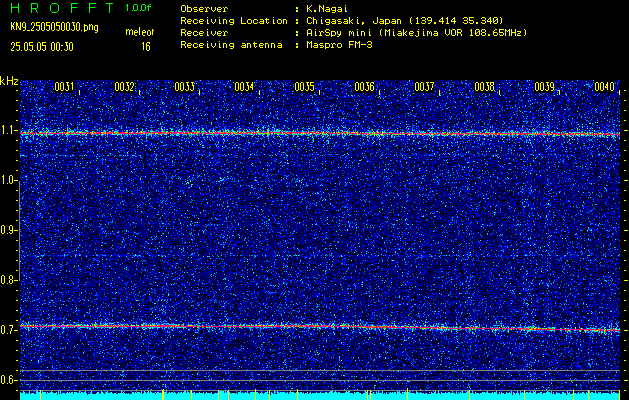Select the Chigasaki, Japan coordinates text
Screen dimensions: 629x400
point(405,21)
